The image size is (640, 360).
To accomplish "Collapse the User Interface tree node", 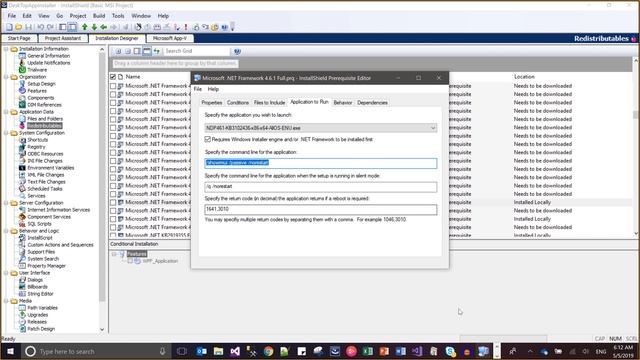I will click(6, 273).
